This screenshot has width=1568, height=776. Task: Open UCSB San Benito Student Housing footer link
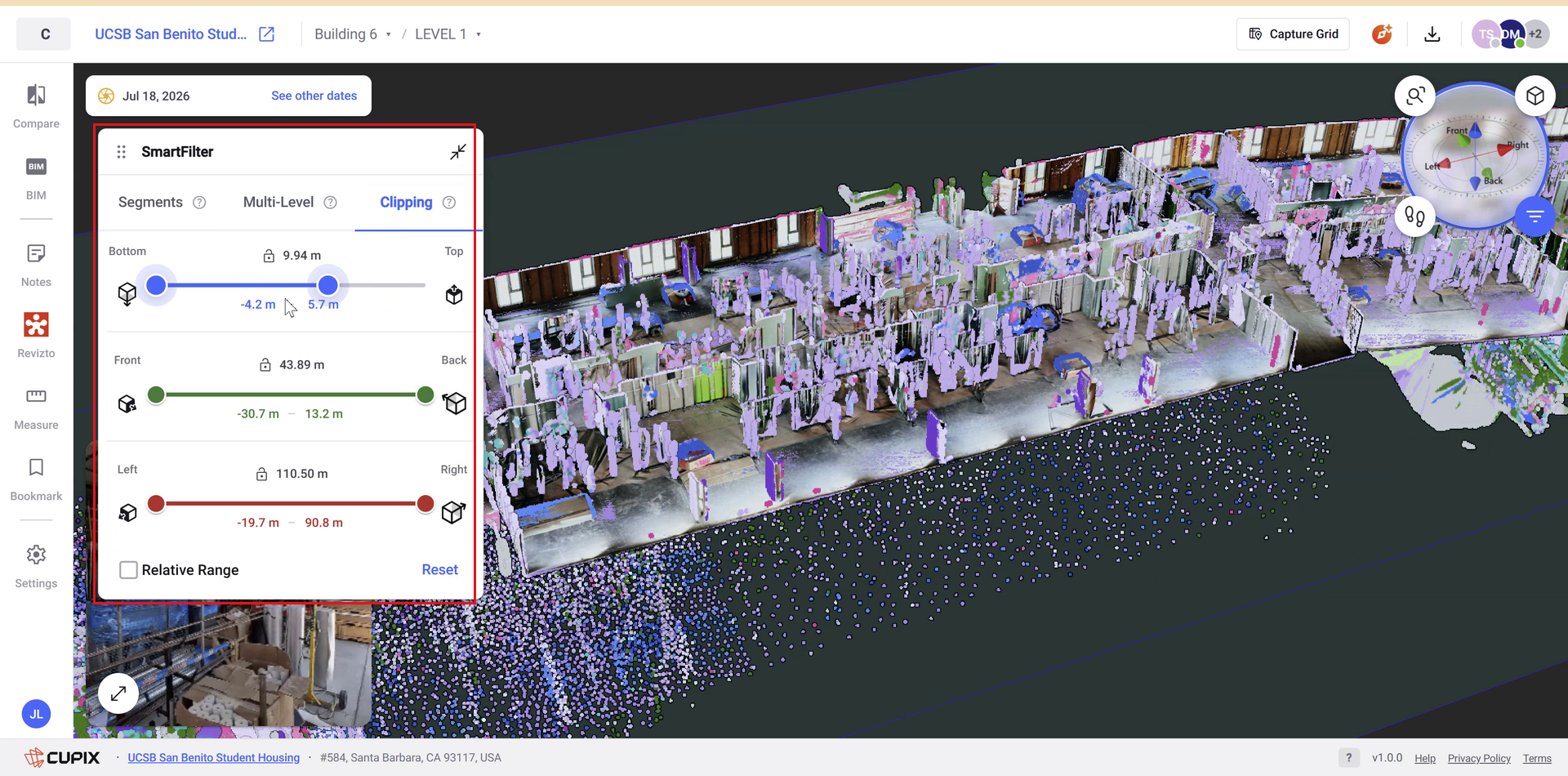pyautogui.click(x=214, y=758)
